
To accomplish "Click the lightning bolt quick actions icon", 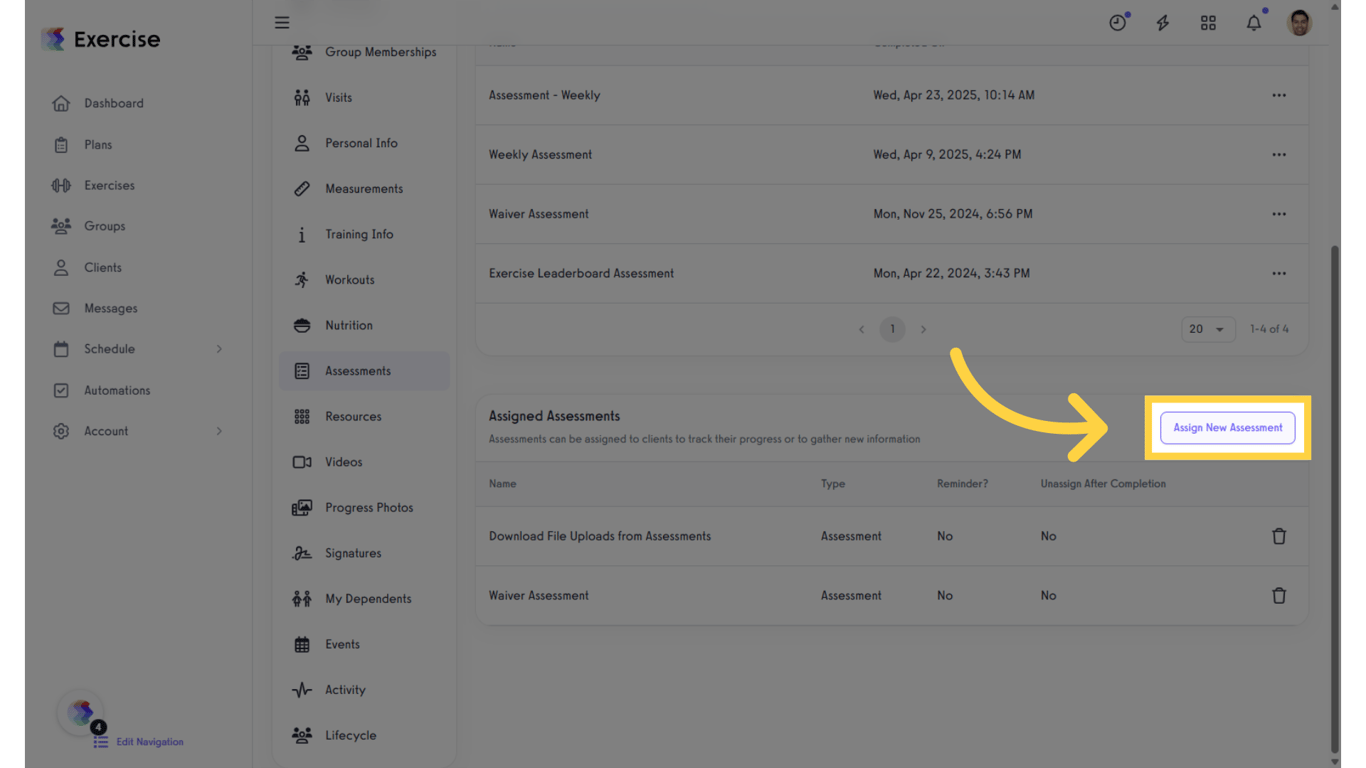I will point(1162,21).
